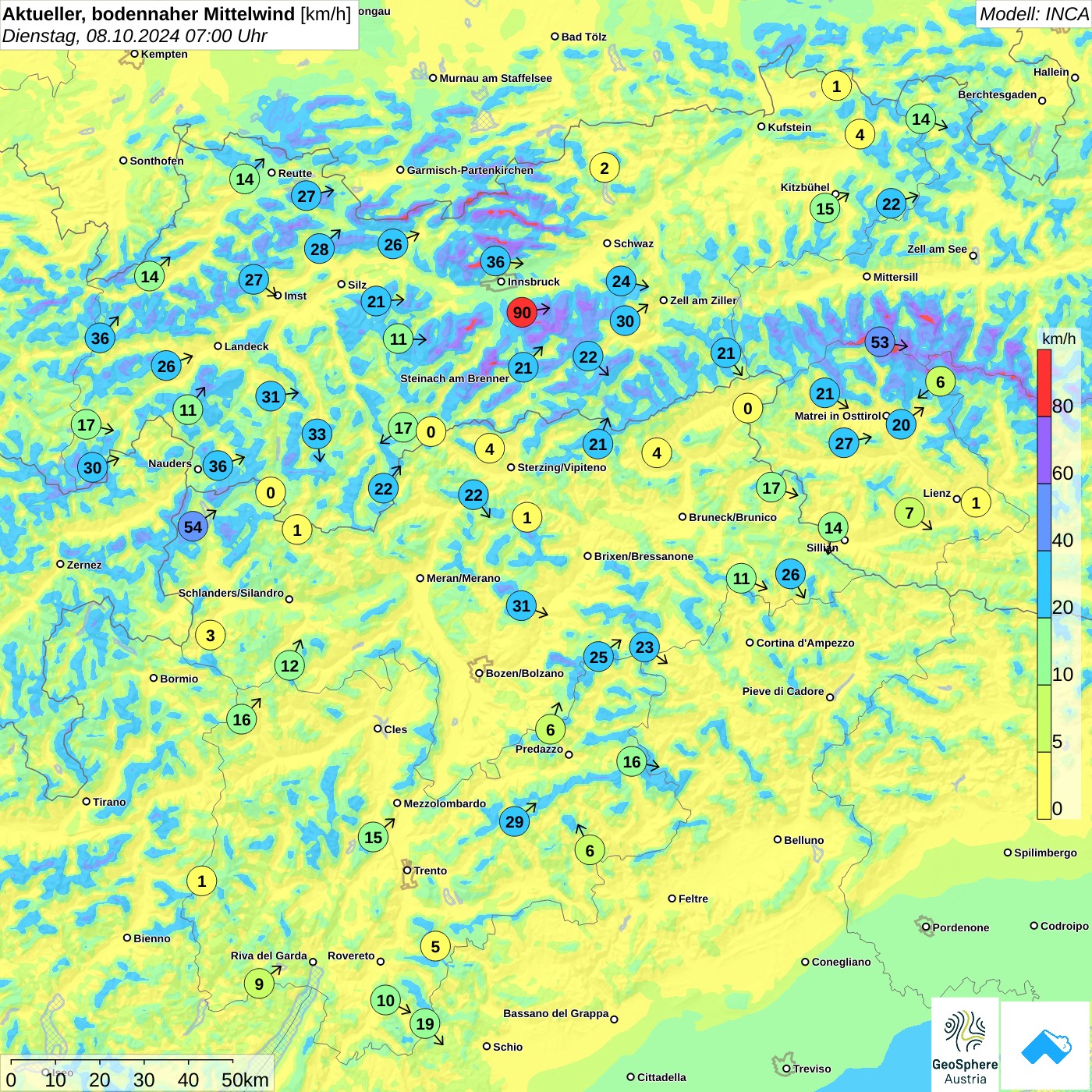
Task: Open the 29 km/h marker near Mezzolombardo
Action: click(514, 821)
